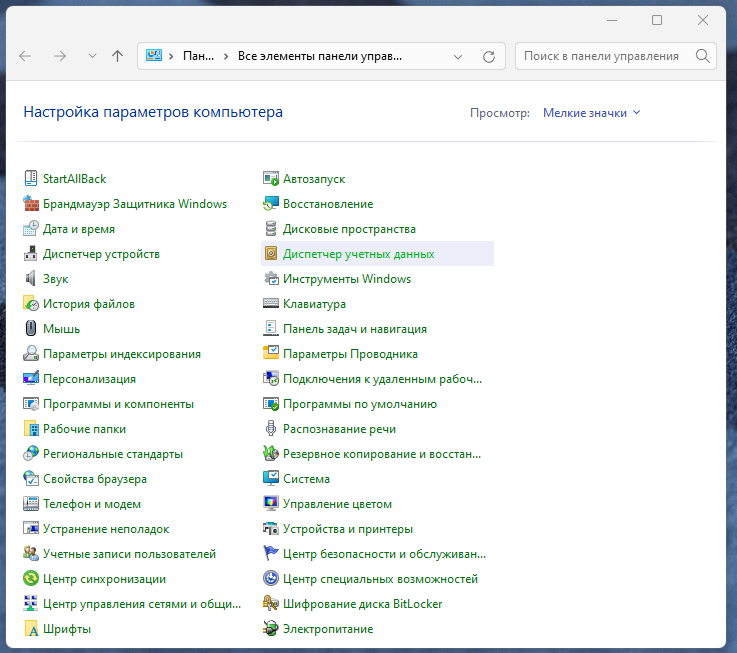This screenshot has height=653, width=737.
Task: Click the Windows Defender Firewall brick icon
Action: 31,204
